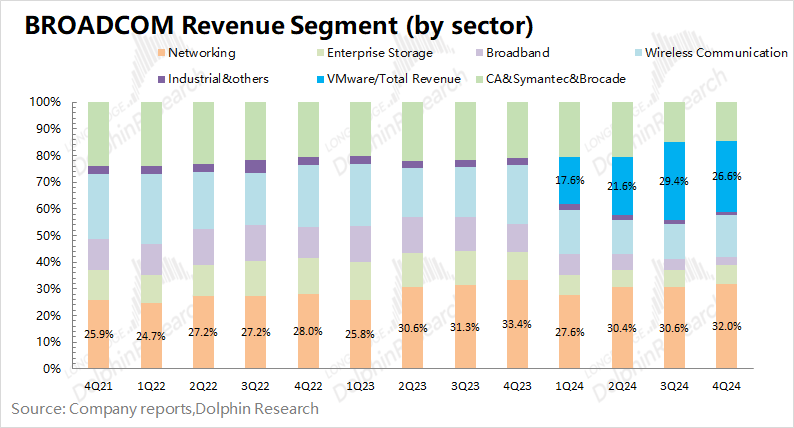Click the 27.2% label in 2Q22 bar
The width and height of the screenshot is (794, 428).
[x=203, y=332]
